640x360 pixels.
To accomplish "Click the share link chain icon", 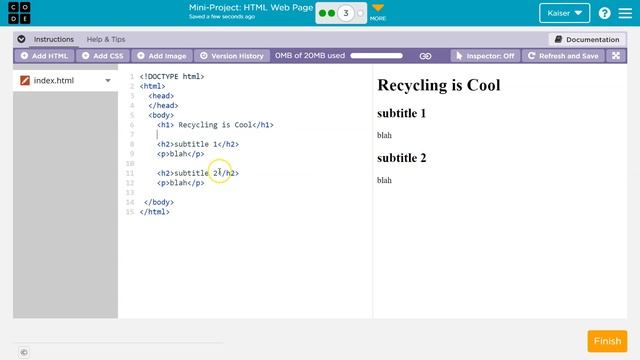I will (x=425, y=56).
